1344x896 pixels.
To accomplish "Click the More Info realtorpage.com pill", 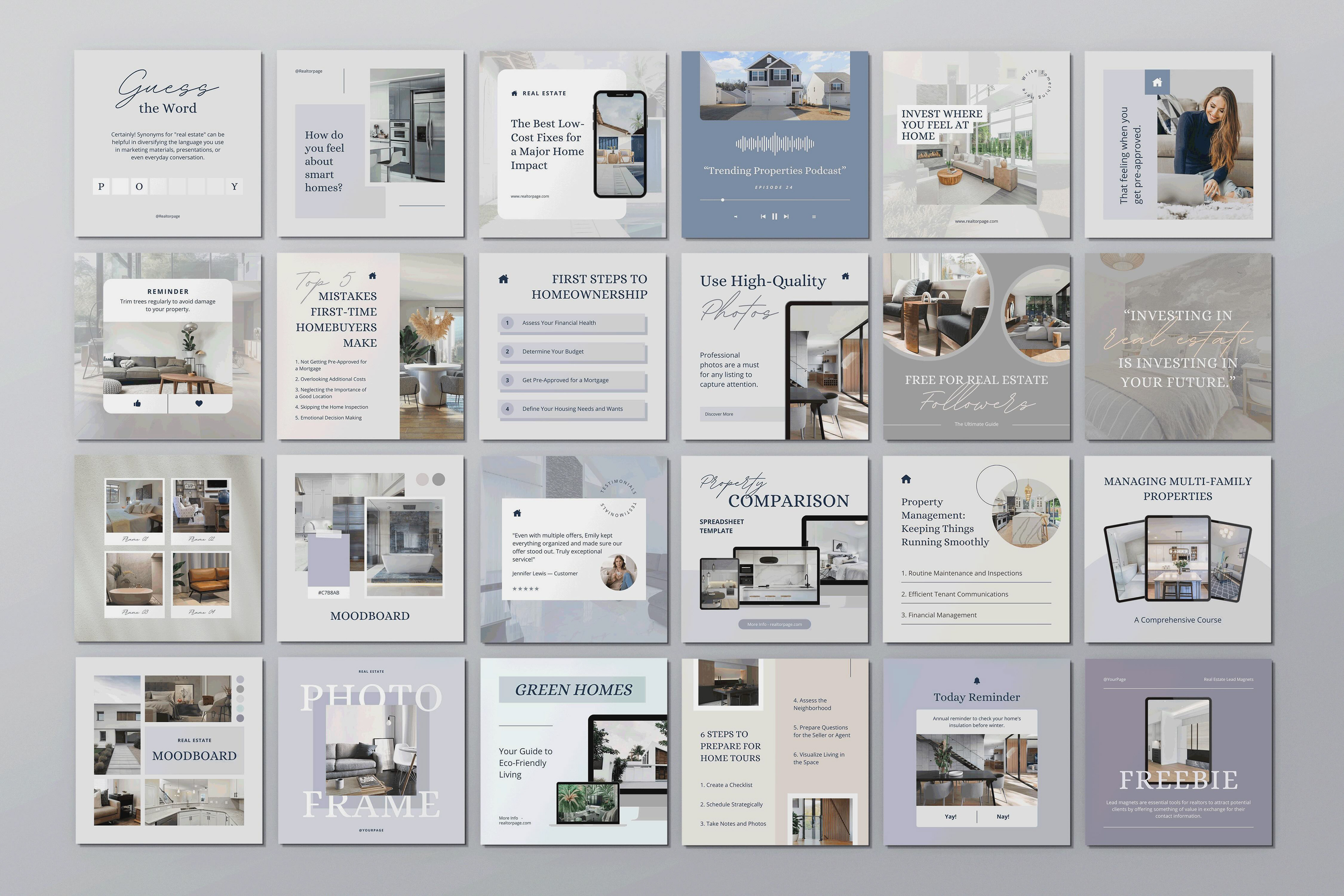I will click(x=774, y=624).
